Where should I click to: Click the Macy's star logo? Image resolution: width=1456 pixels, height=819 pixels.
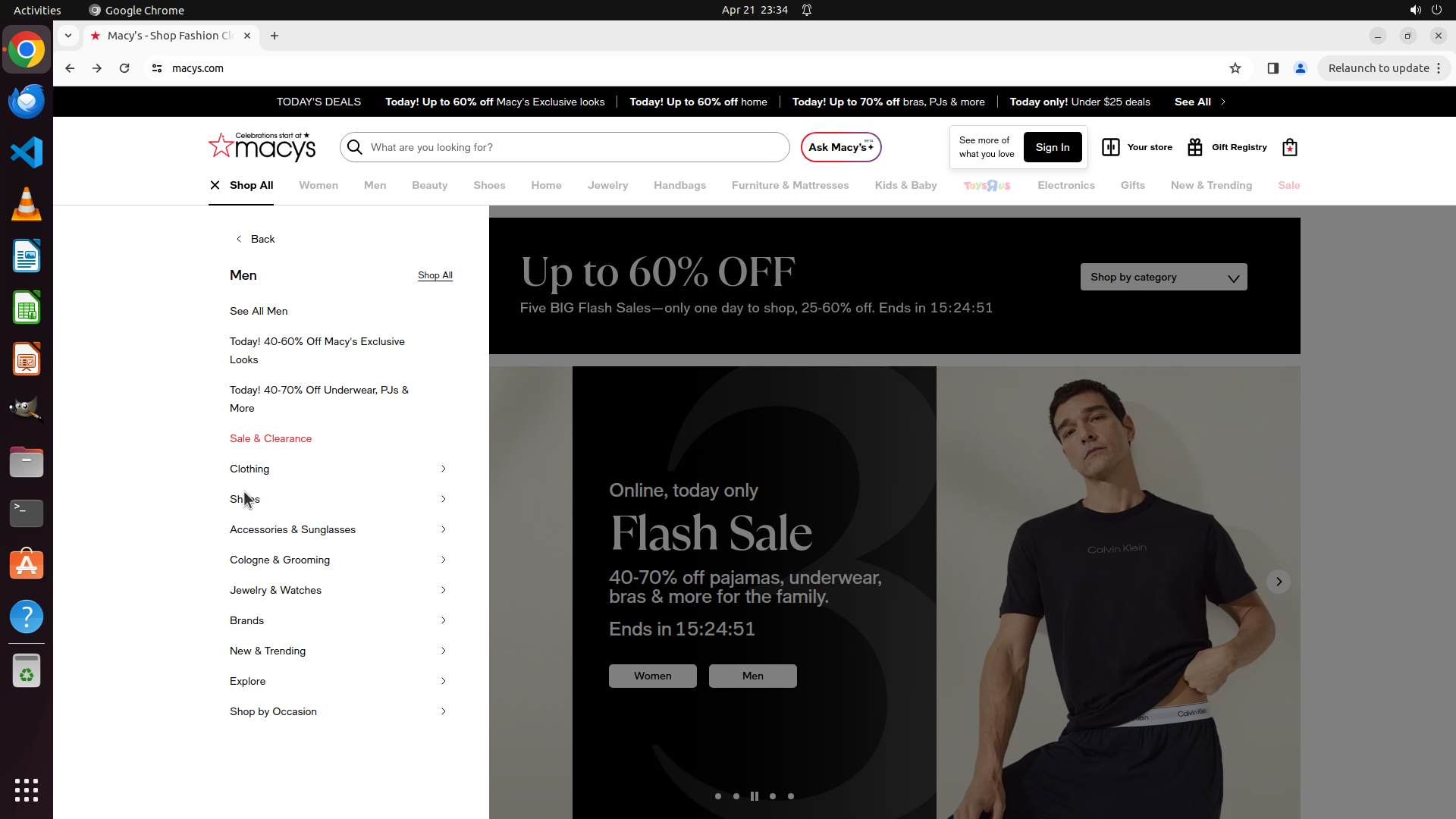[221, 146]
